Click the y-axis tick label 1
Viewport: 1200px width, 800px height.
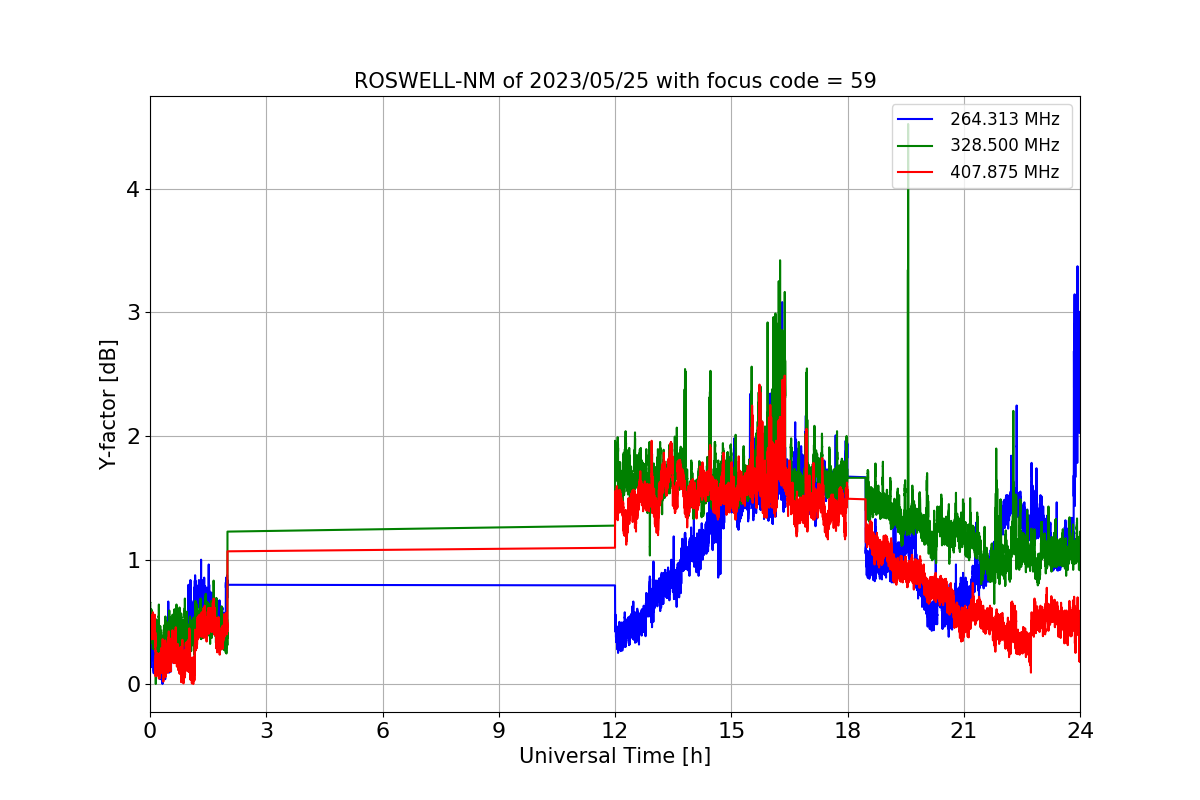(133, 560)
